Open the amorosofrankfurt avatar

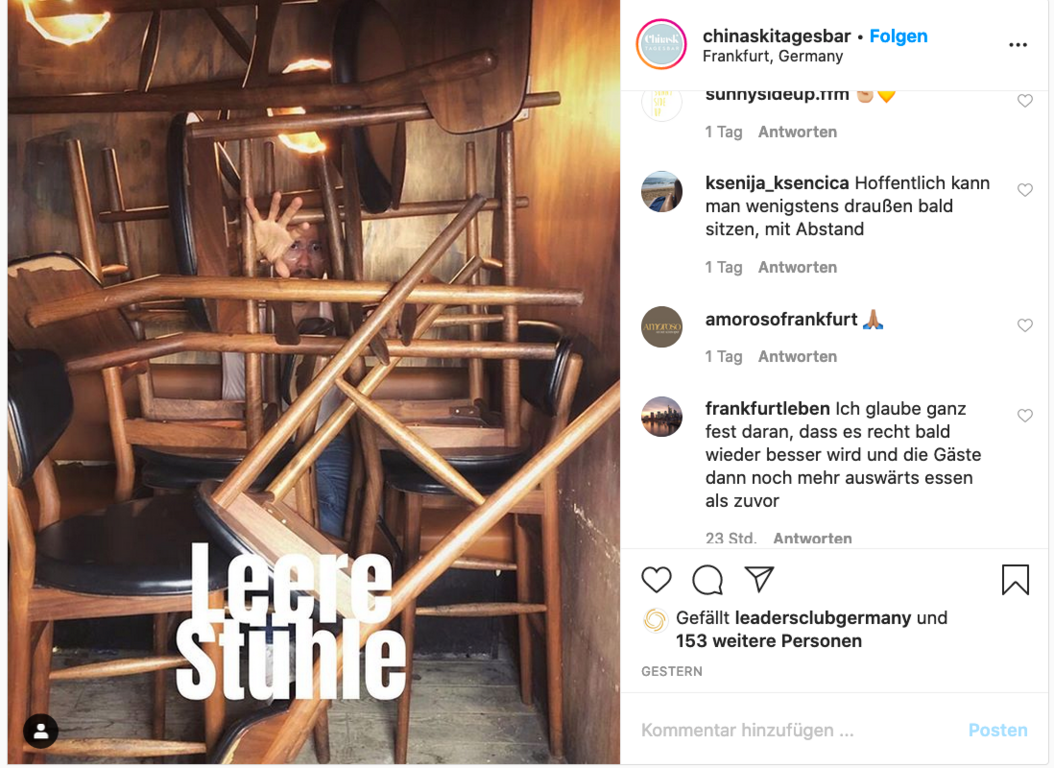point(661,327)
